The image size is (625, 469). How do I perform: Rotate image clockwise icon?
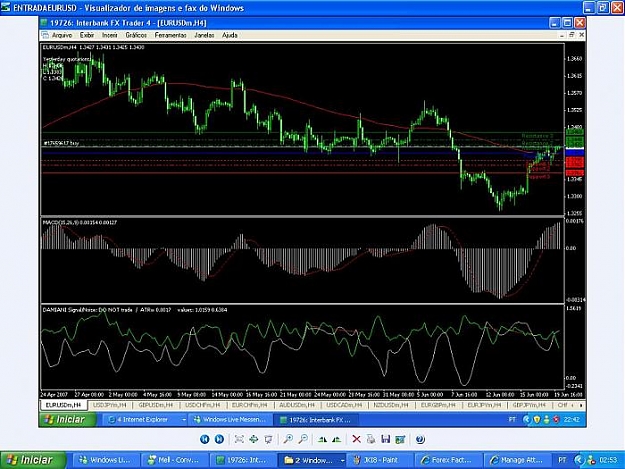(x=322, y=439)
